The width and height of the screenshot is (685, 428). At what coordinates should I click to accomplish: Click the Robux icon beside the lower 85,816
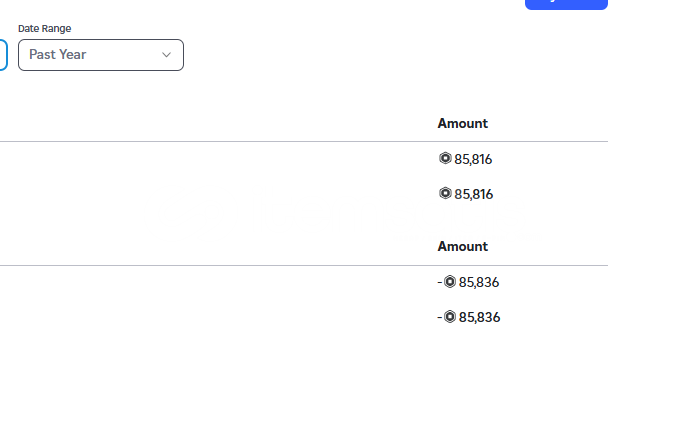pos(445,193)
